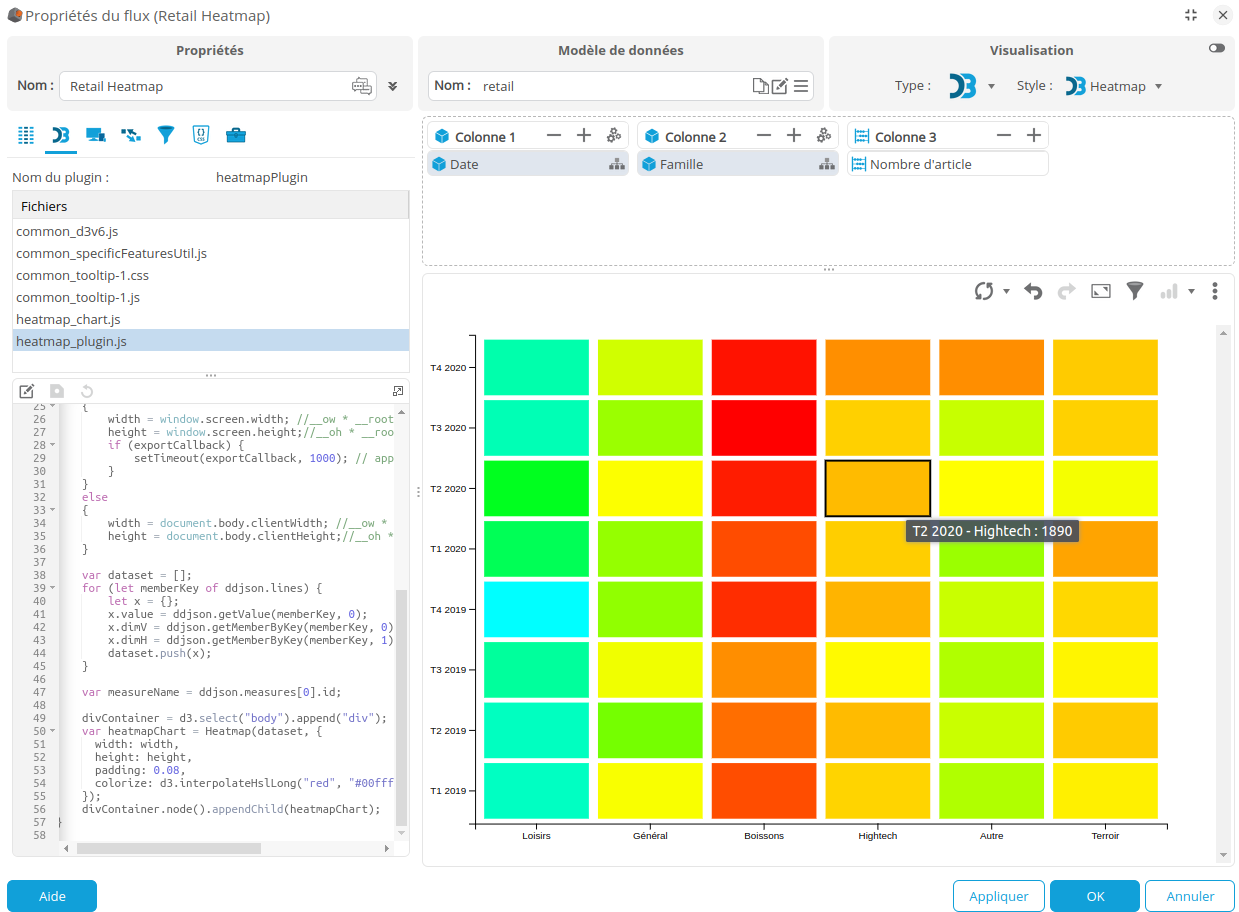Click the Appliquer button

tap(998, 896)
